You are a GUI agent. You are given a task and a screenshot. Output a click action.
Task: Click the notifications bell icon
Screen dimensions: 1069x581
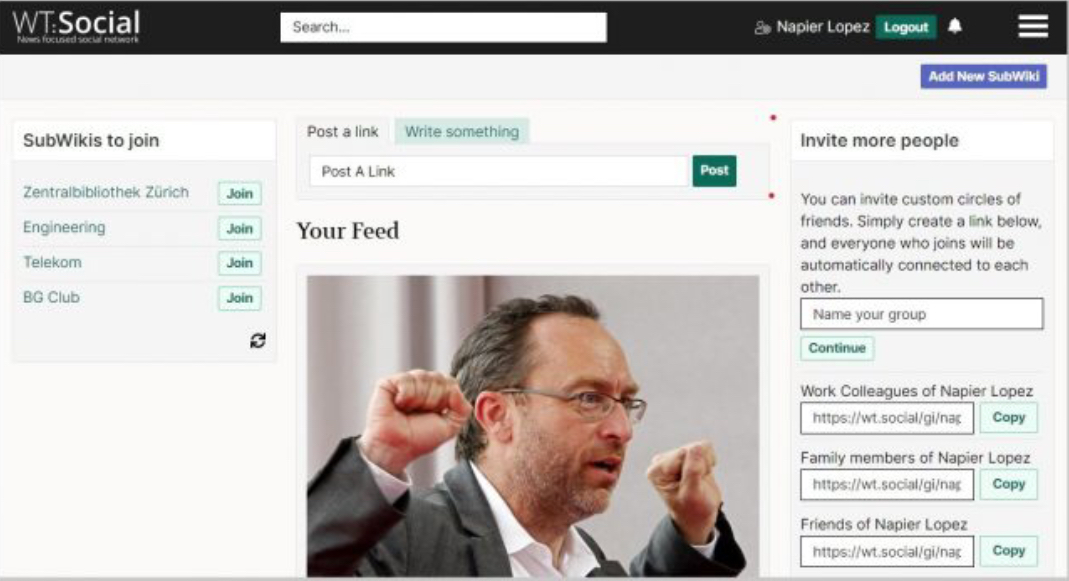click(x=954, y=26)
